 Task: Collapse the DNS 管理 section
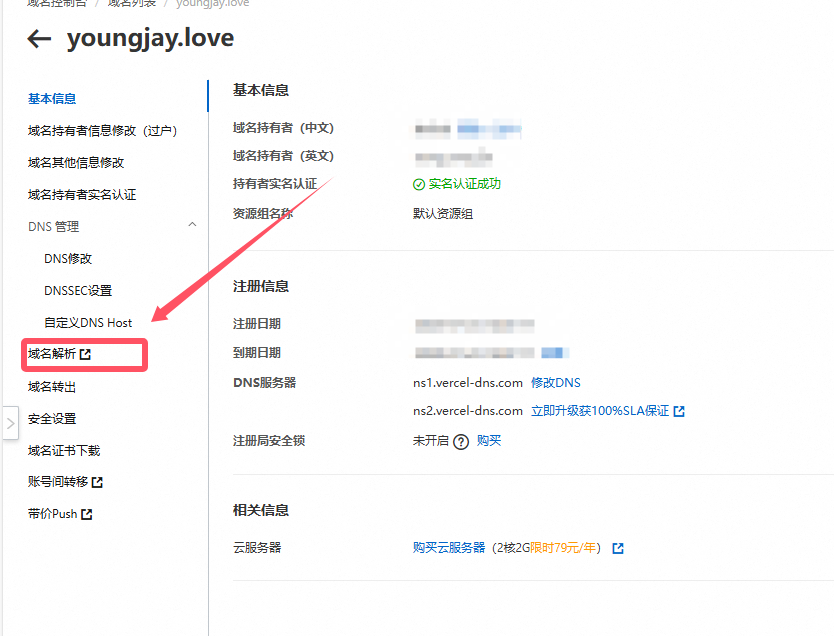(192, 226)
